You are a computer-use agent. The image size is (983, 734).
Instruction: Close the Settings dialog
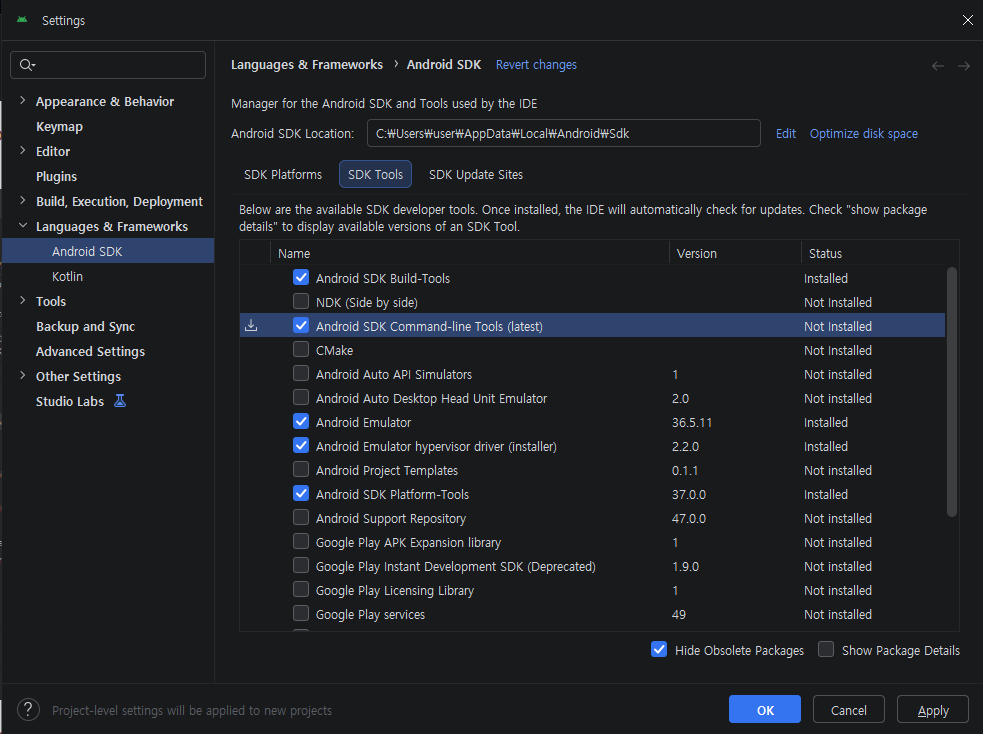[x=967, y=20]
